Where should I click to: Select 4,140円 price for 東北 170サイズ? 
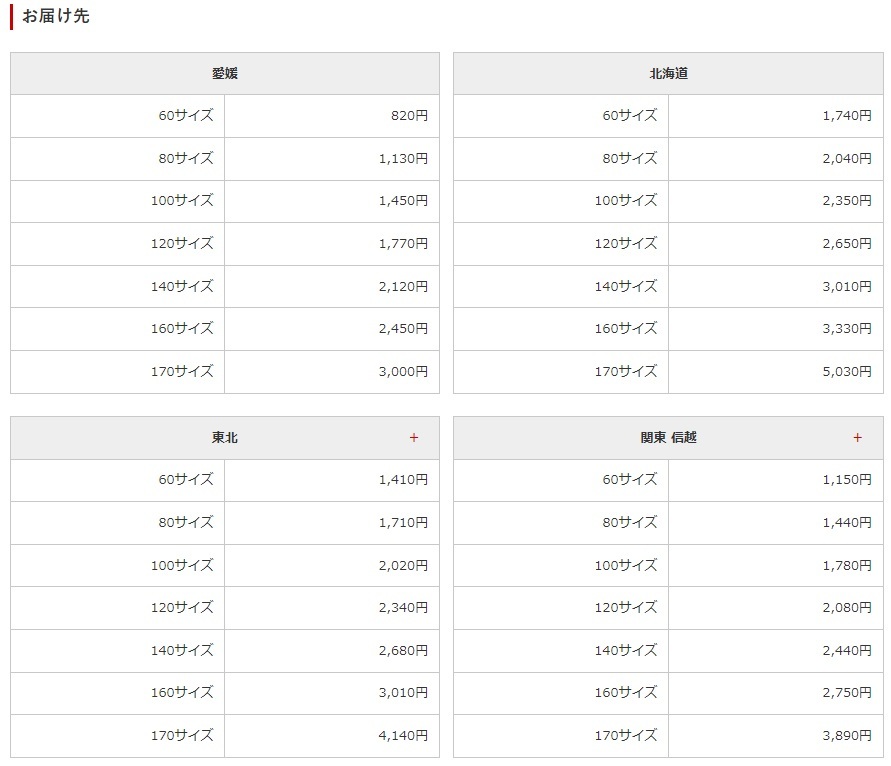pyautogui.click(x=403, y=736)
